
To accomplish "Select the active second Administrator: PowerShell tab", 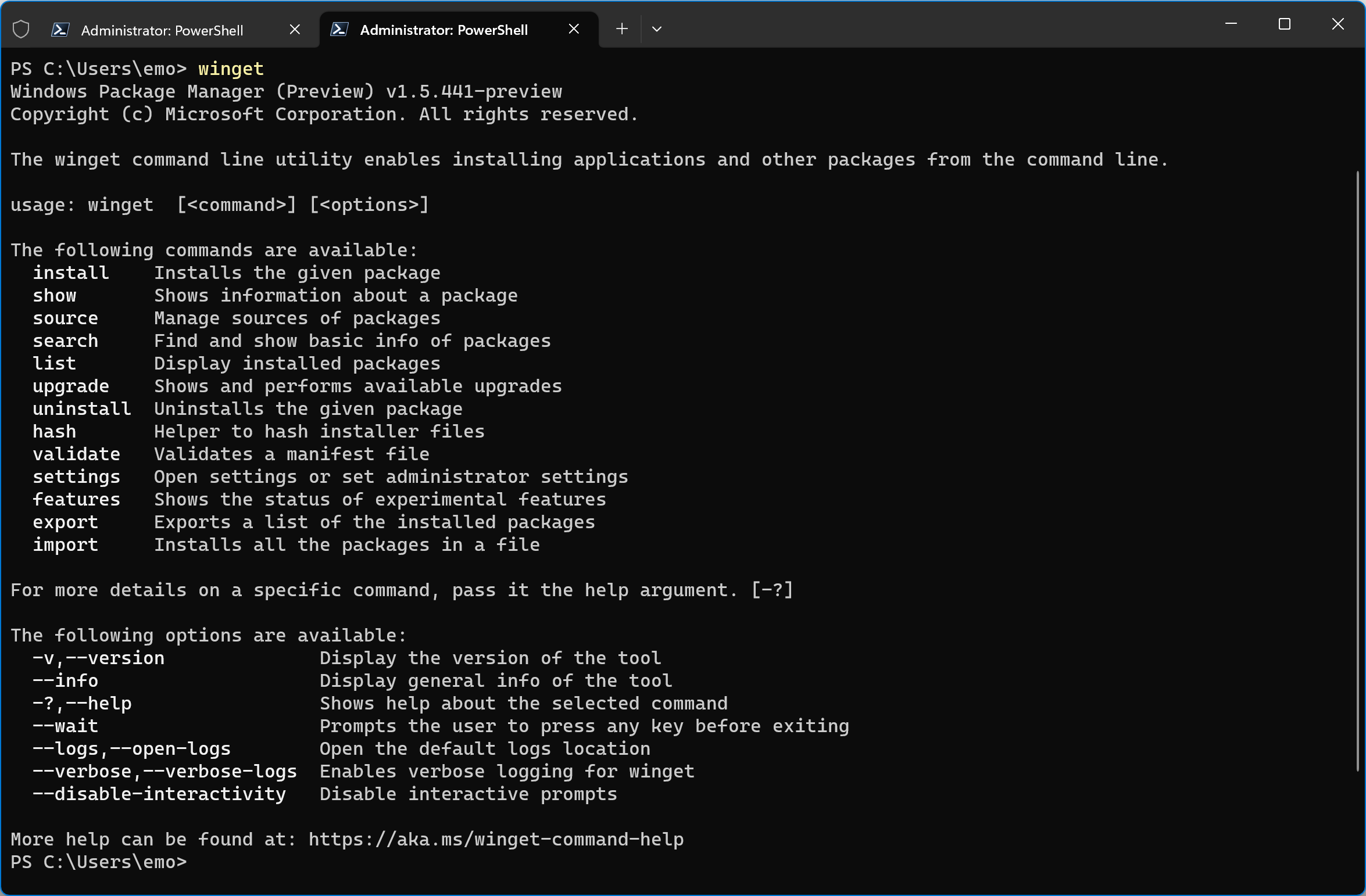I will click(444, 30).
